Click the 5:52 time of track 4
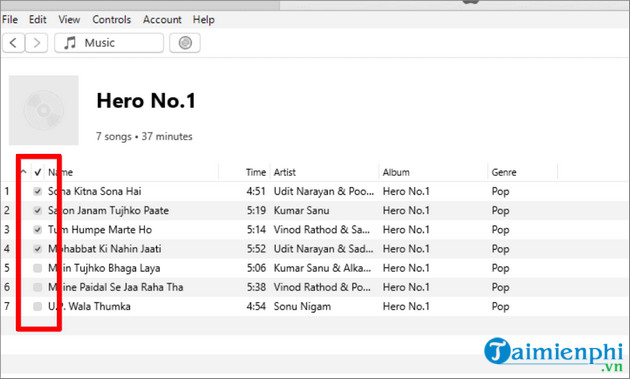The height and width of the screenshot is (379, 630). click(256, 249)
